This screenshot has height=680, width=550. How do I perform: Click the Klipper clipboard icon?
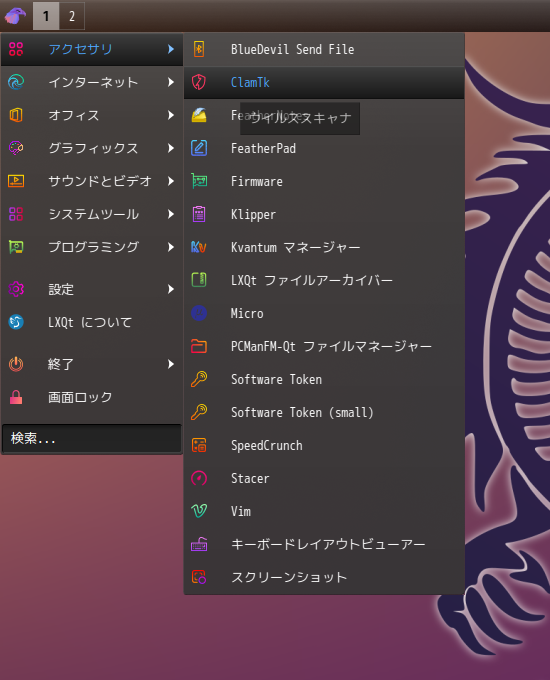pyautogui.click(x=199, y=214)
